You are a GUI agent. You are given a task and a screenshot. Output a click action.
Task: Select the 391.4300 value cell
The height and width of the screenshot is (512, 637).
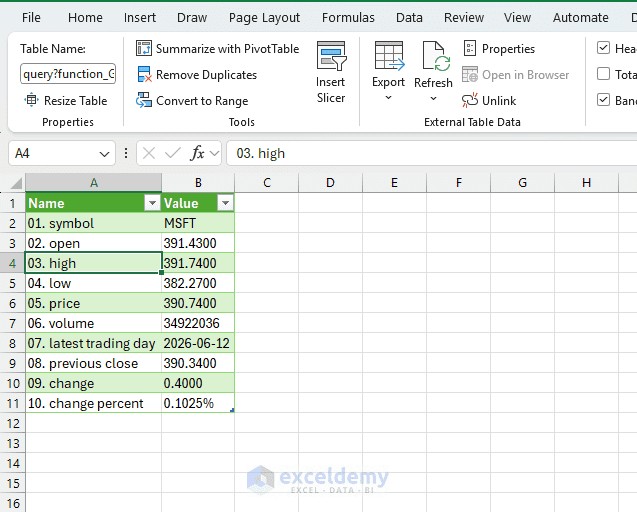click(x=198, y=243)
